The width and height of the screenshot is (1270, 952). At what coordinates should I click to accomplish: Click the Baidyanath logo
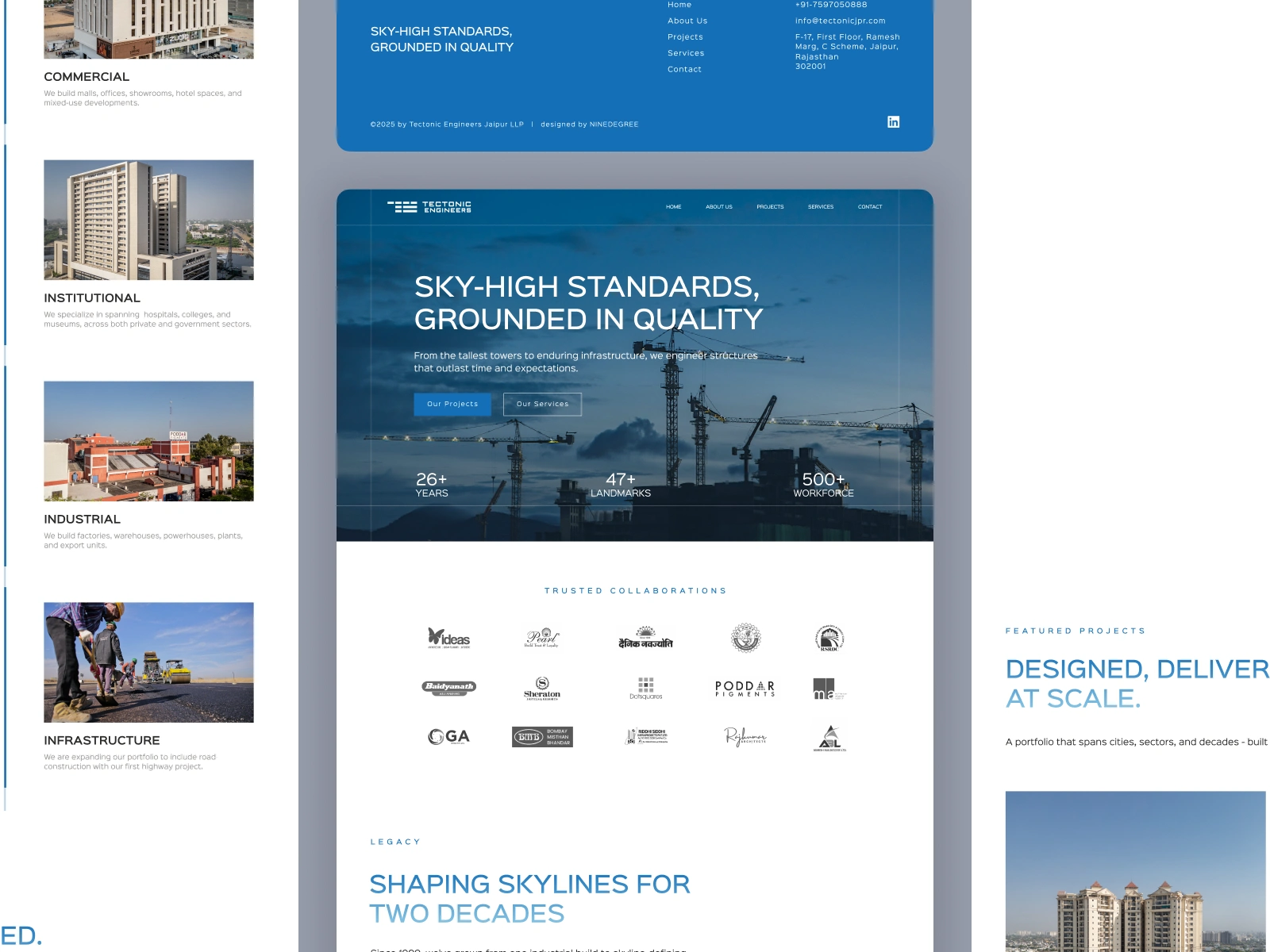[449, 688]
